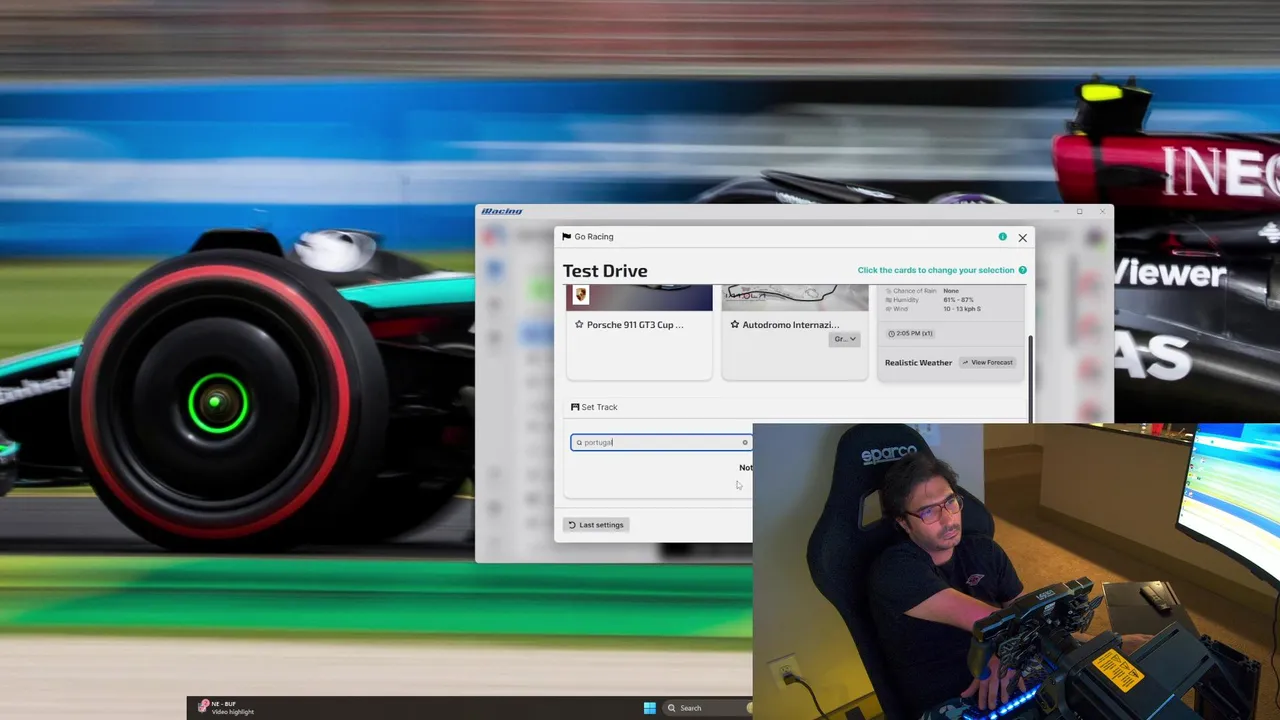Select the Porsche 911 GT3 Cup car card

[x=639, y=332]
